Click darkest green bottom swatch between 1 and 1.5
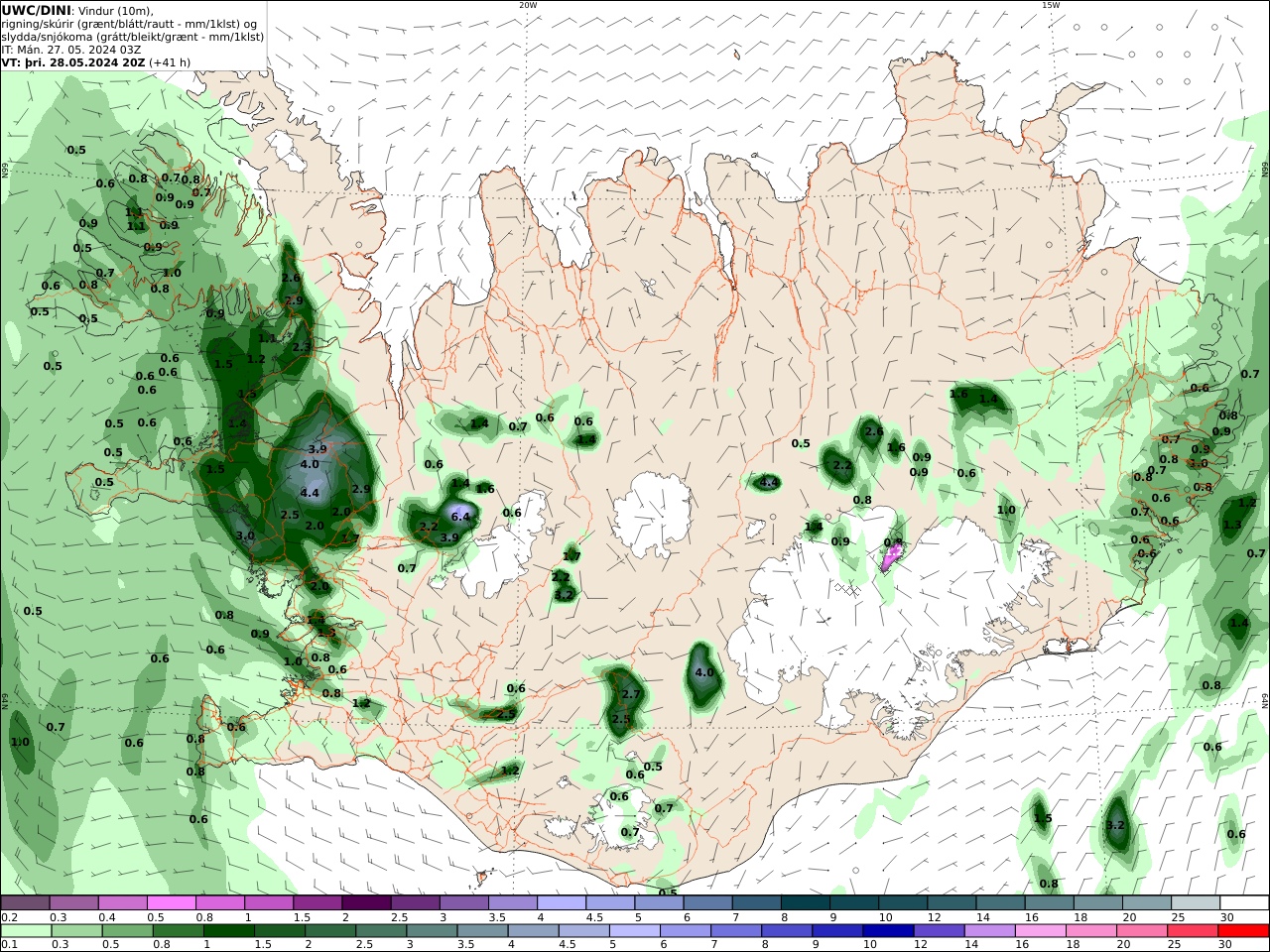 [228, 930]
